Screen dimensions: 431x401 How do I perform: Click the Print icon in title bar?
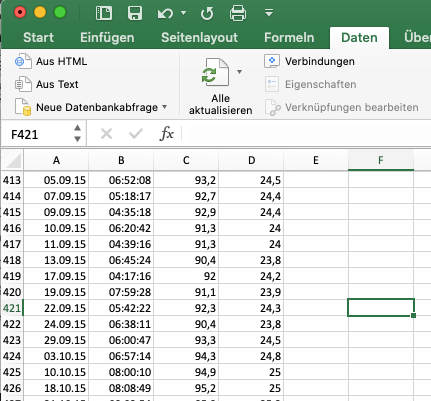click(x=238, y=13)
